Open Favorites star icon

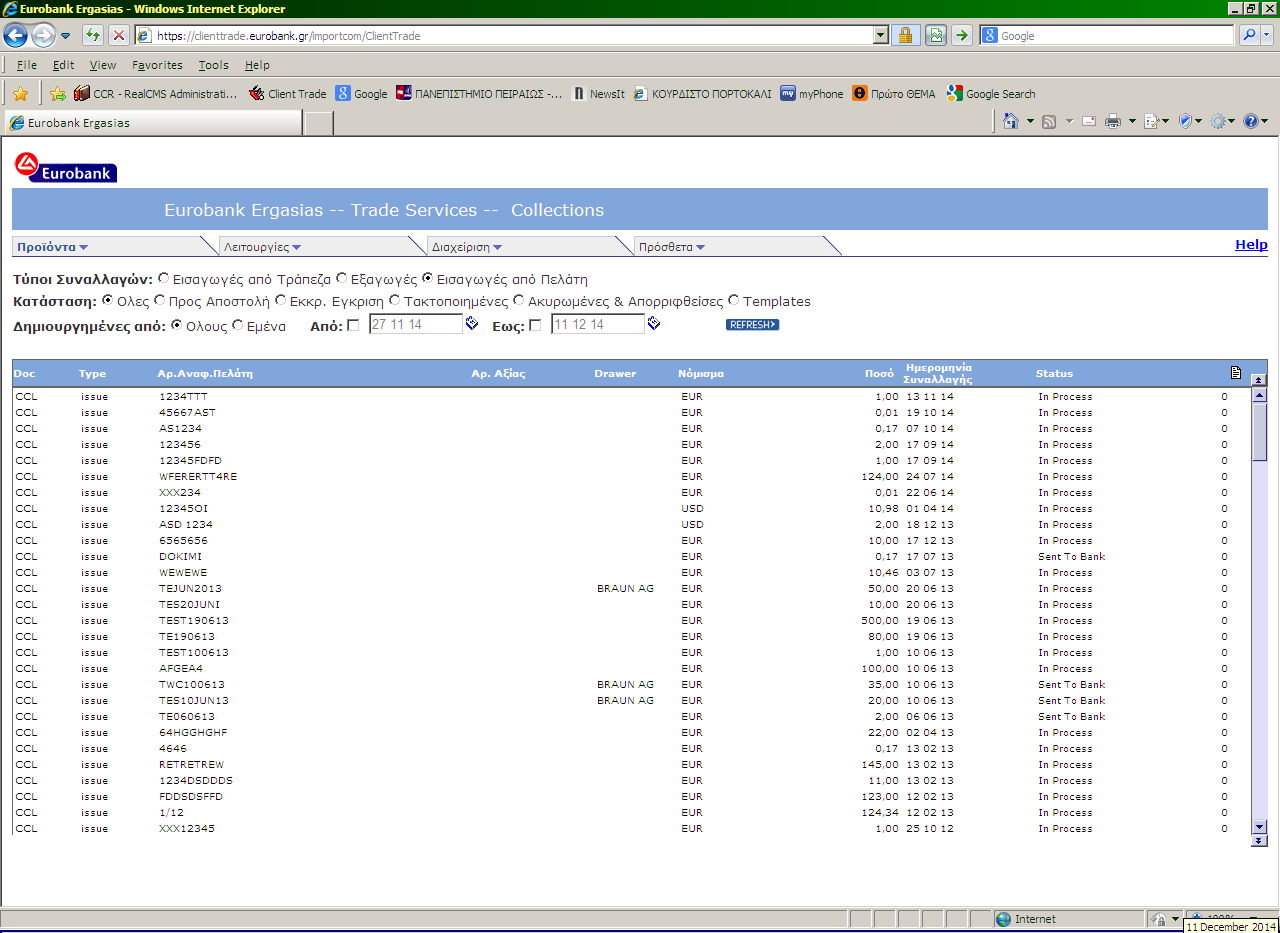pos(20,94)
